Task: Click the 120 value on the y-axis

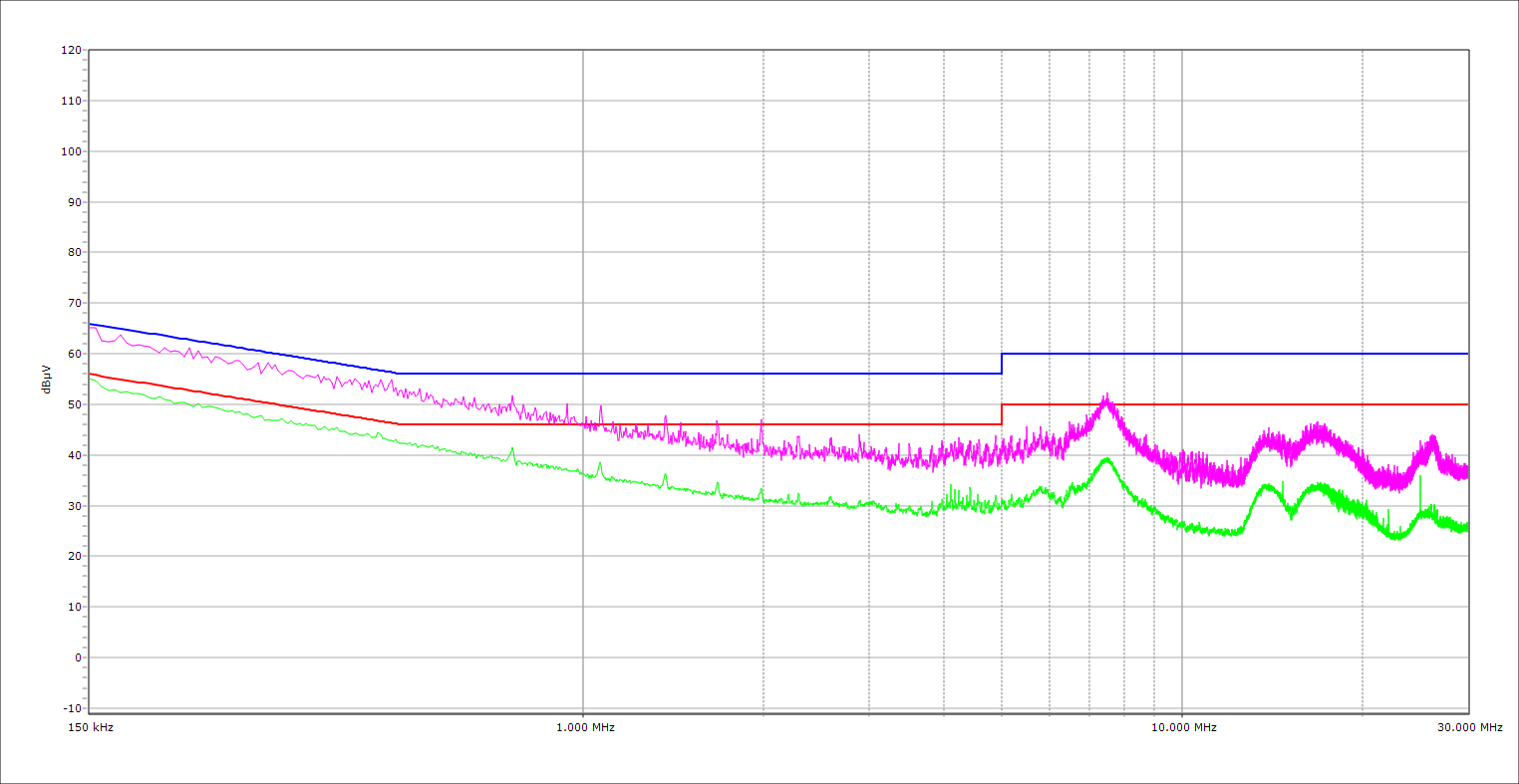Action: pyautogui.click(x=71, y=50)
